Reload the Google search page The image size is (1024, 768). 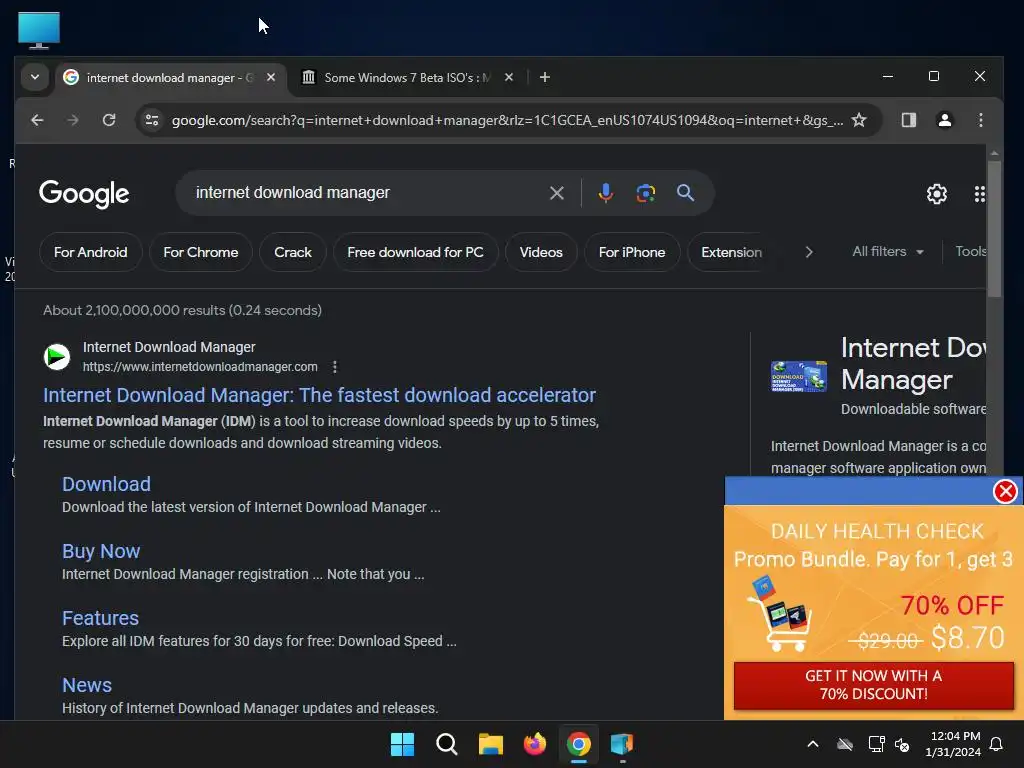(109, 120)
